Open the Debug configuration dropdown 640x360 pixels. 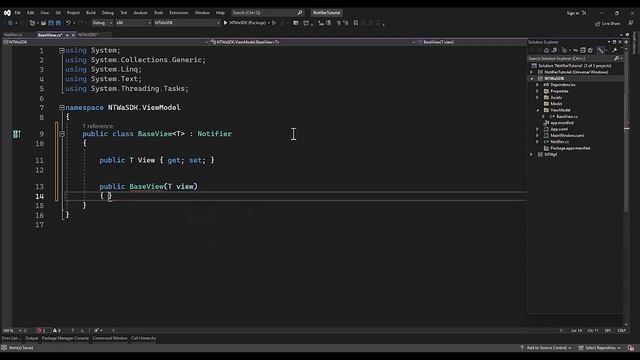click(102, 23)
